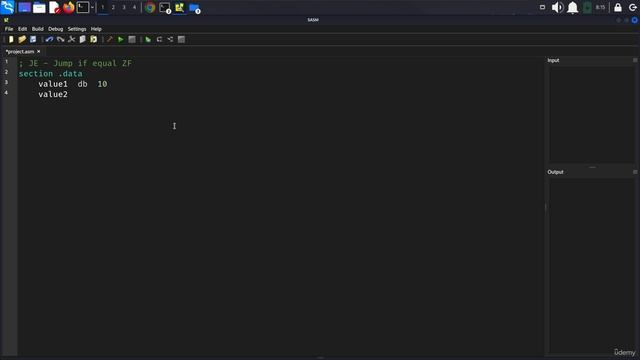Lock the screen with the padlock icon
The image size is (640, 360).
click(x=618, y=7)
